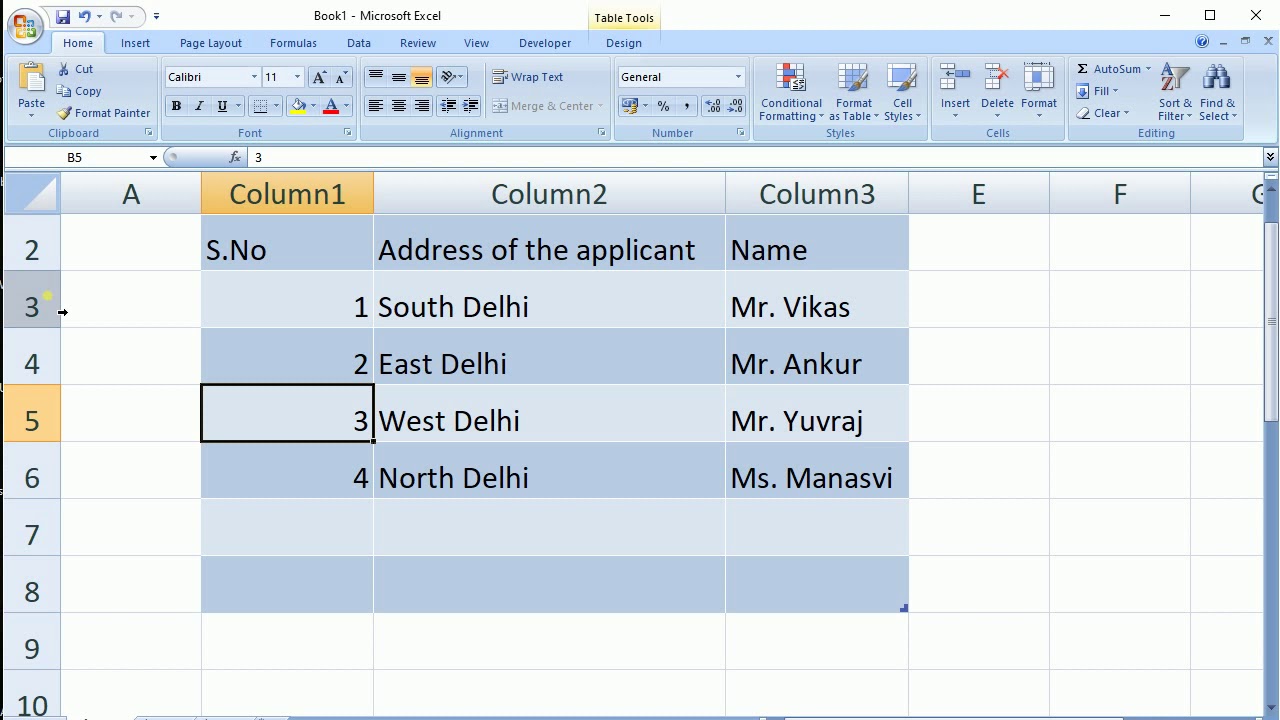The image size is (1280, 720).
Task: Open Find & Select menu
Action: pos(1217,93)
